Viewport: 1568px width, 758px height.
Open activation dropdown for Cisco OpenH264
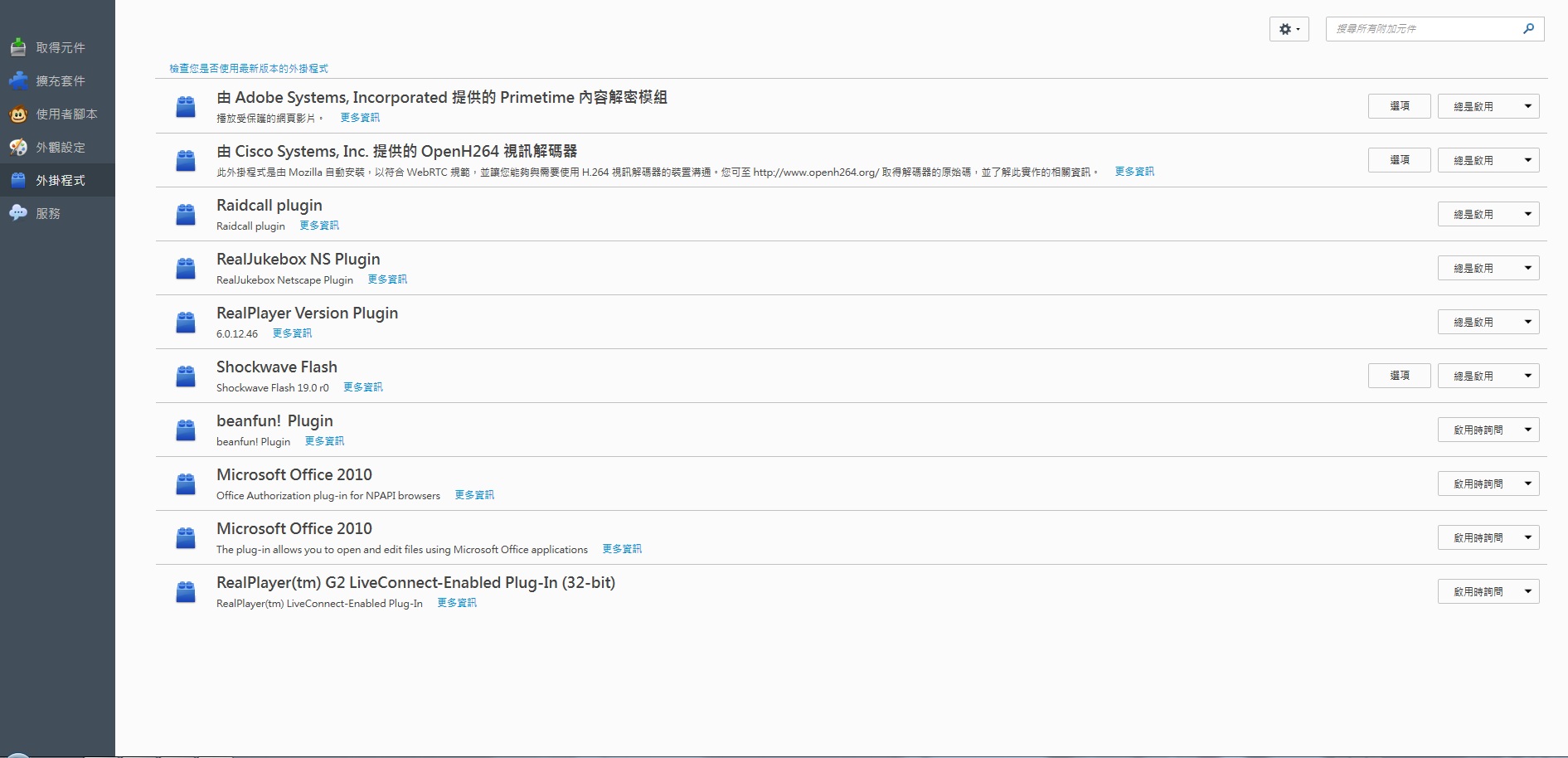pyautogui.click(x=1488, y=160)
